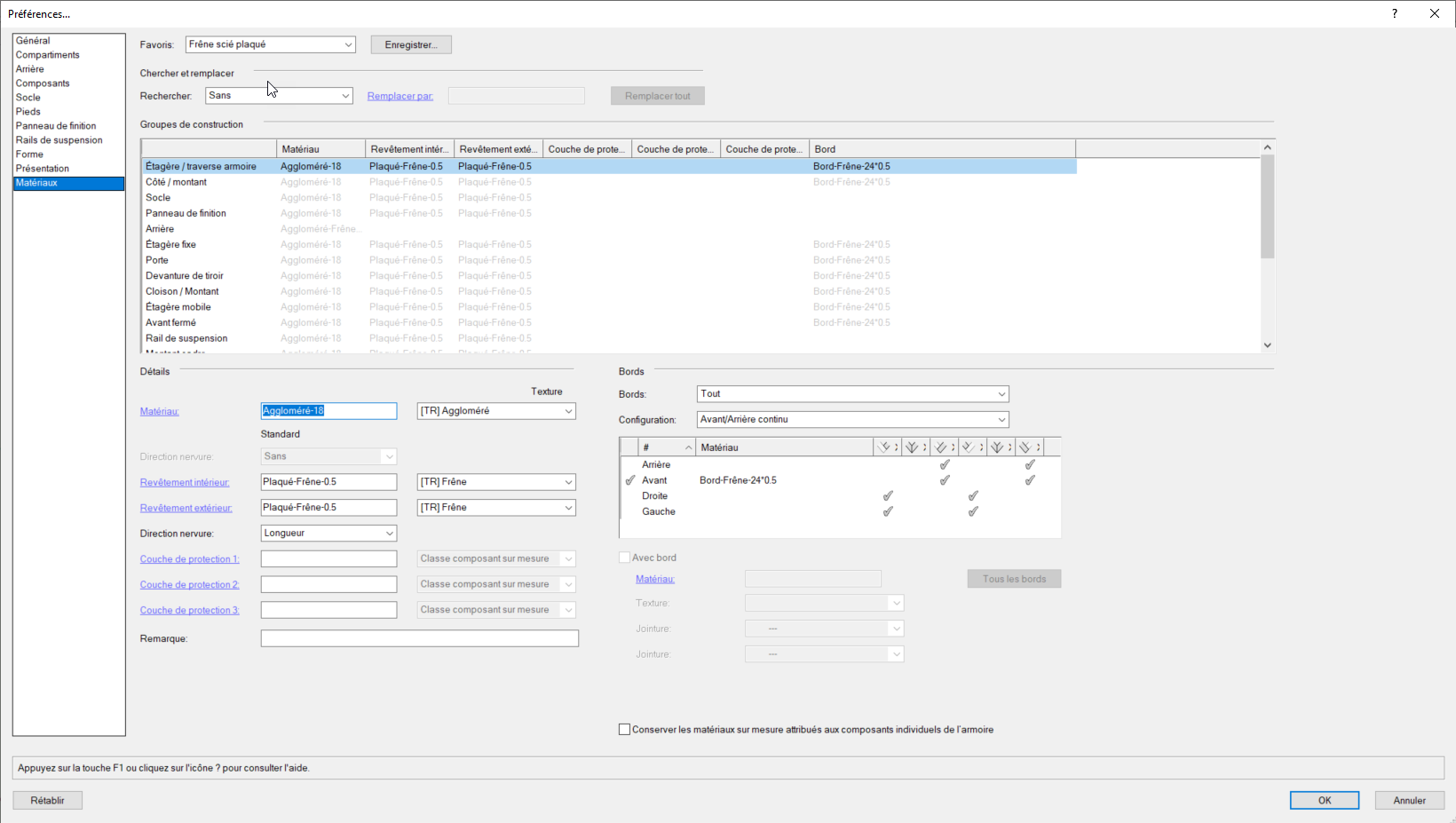Image resolution: width=1456 pixels, height=823 pixels.
Task: Click inside the Remarque text field
Action: coord(419,637)
